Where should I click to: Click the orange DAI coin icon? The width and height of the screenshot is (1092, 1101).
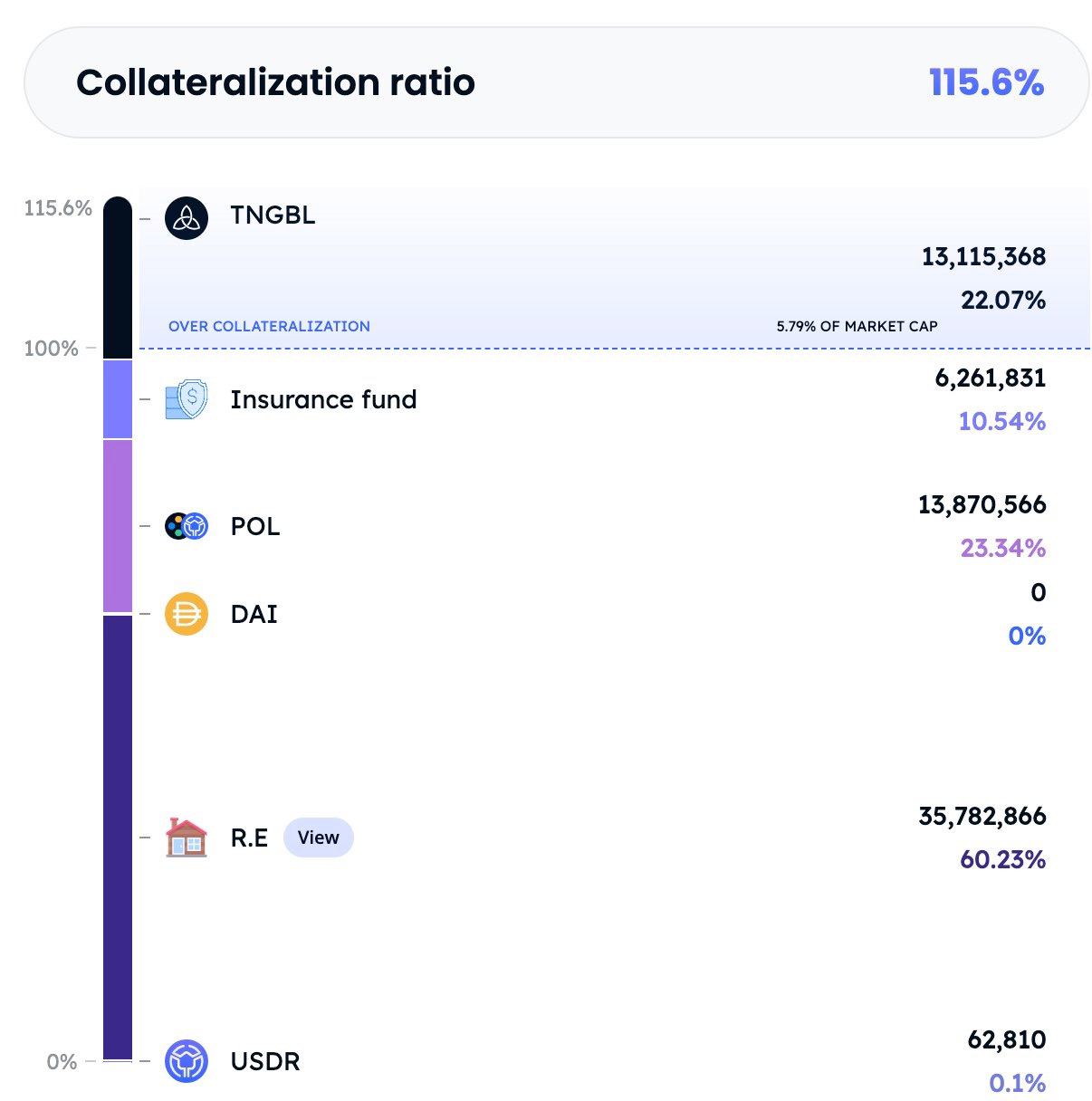pos(186,614)
